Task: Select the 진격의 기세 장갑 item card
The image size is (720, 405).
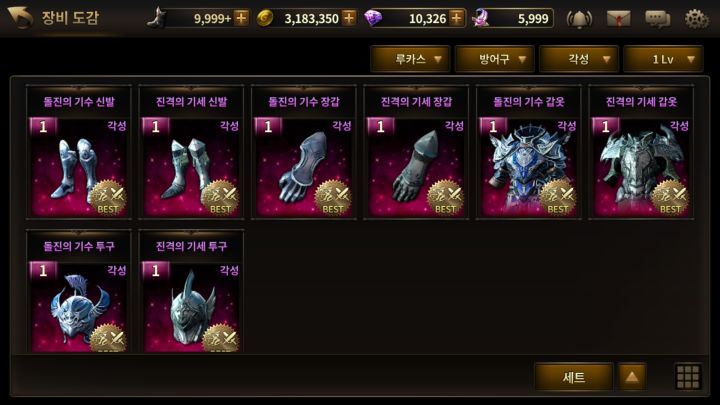Action: click(x=416, y=152)
